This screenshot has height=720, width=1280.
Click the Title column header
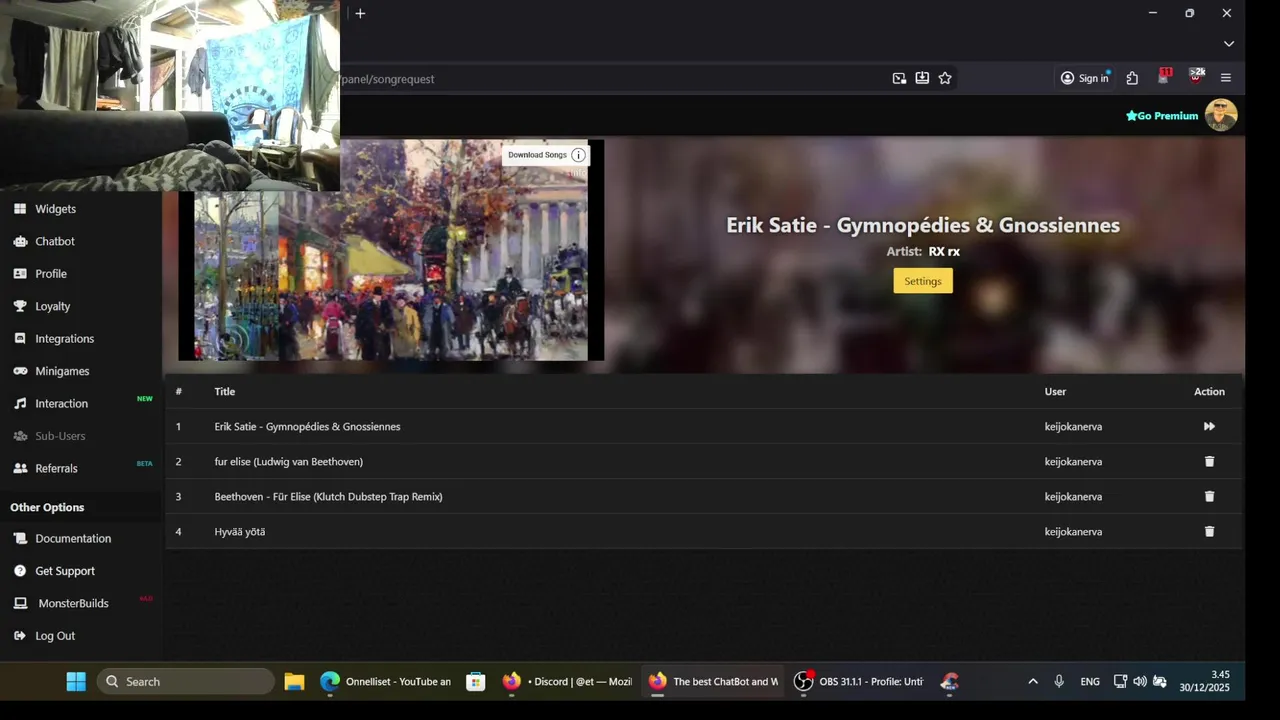[225, 391]
